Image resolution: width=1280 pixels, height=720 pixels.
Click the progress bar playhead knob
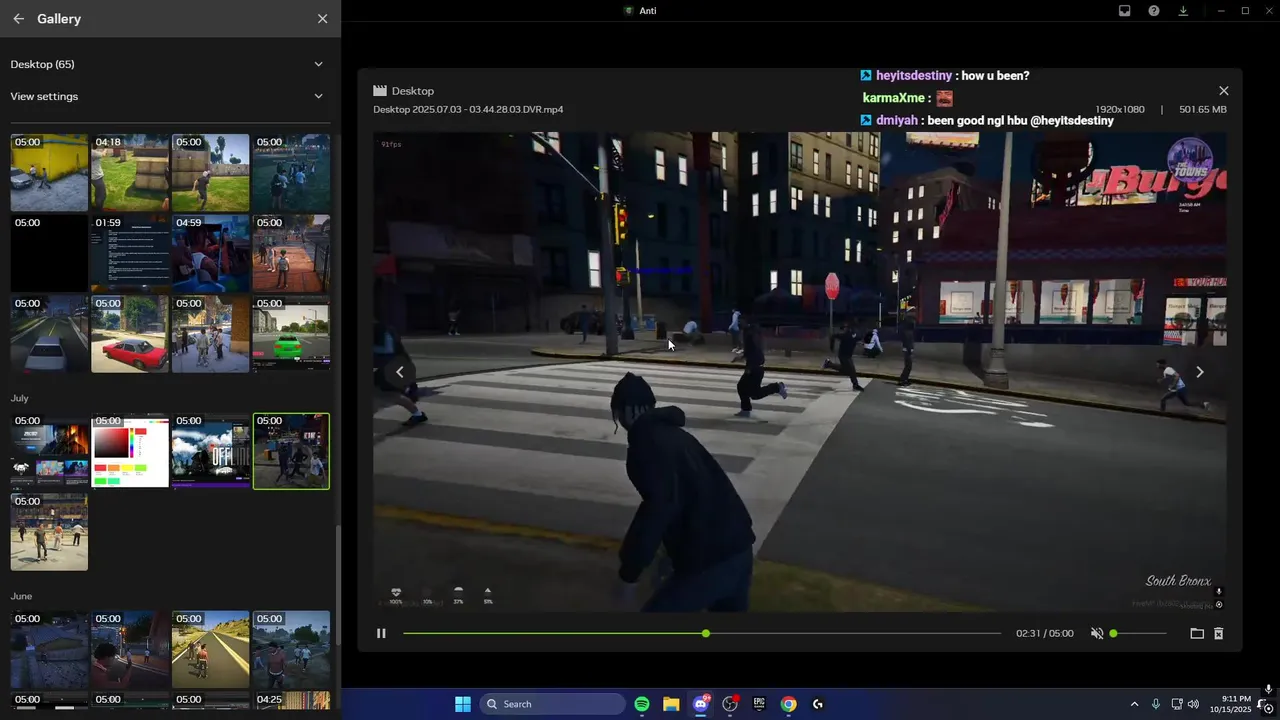click(706, 633)
